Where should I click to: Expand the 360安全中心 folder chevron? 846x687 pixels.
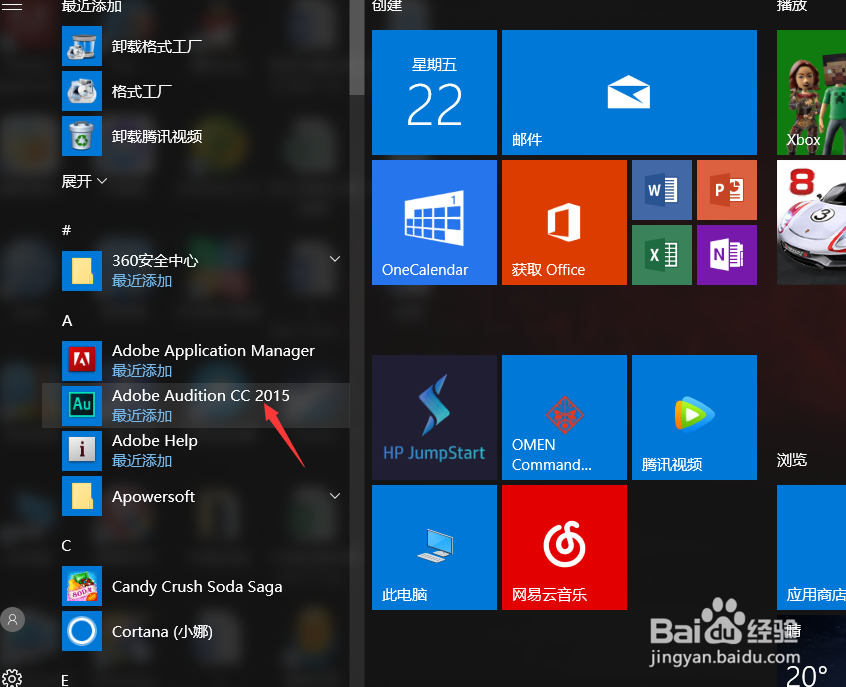click(x=335, y=259)
